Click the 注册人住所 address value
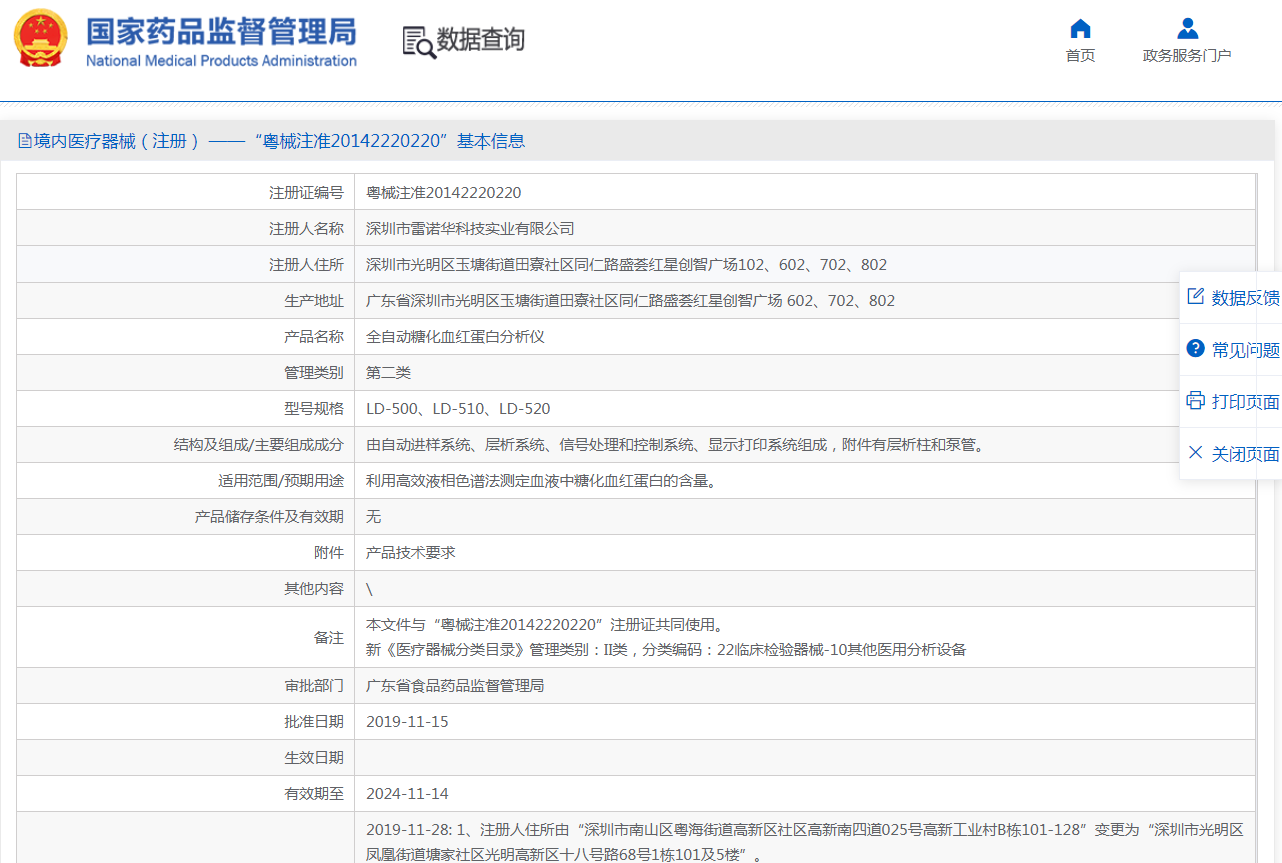The width and height of the screenshot is (1282, 863). point(626,265)
